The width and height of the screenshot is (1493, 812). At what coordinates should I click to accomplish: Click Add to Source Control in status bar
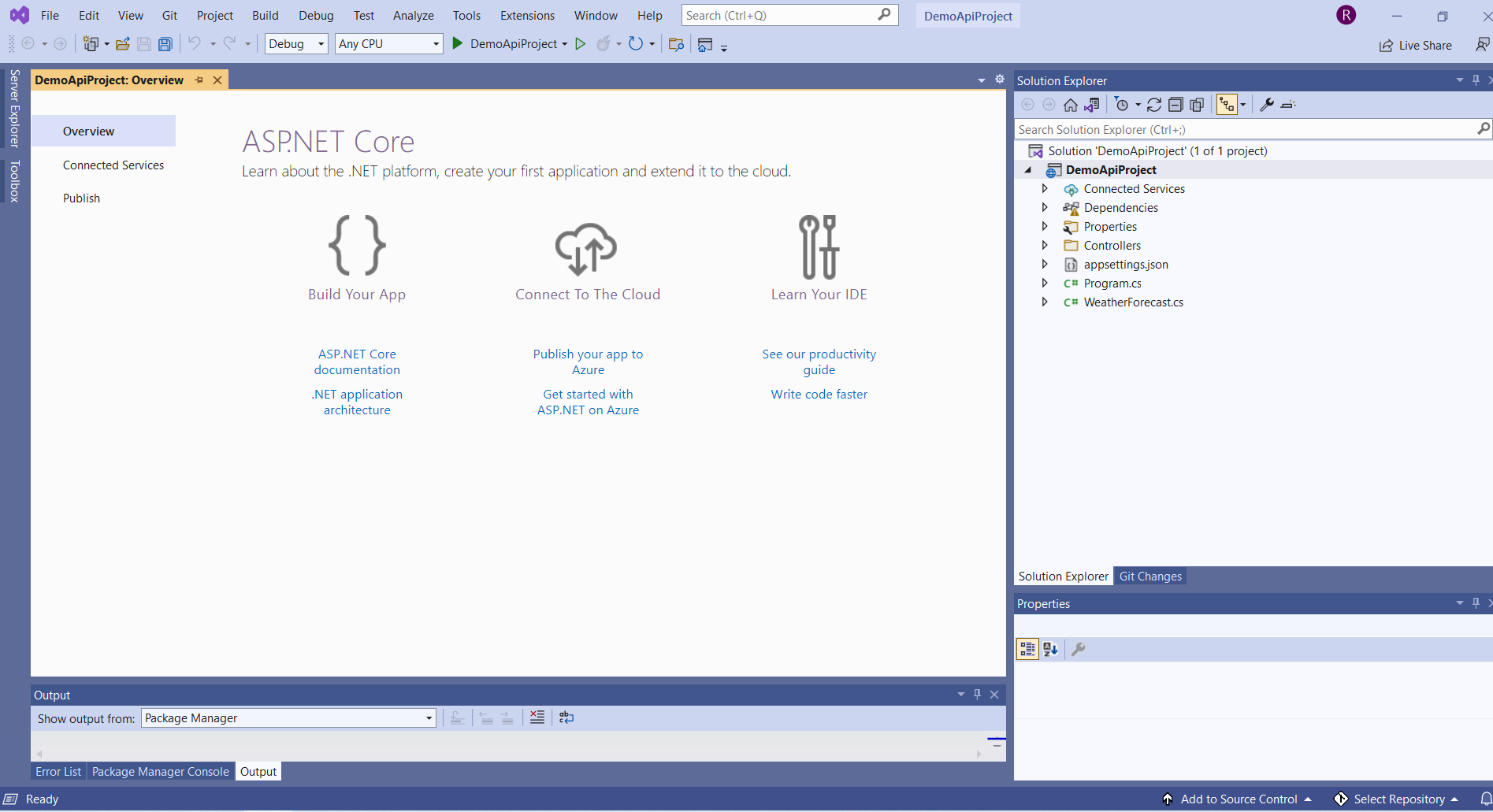point(1238,799)
